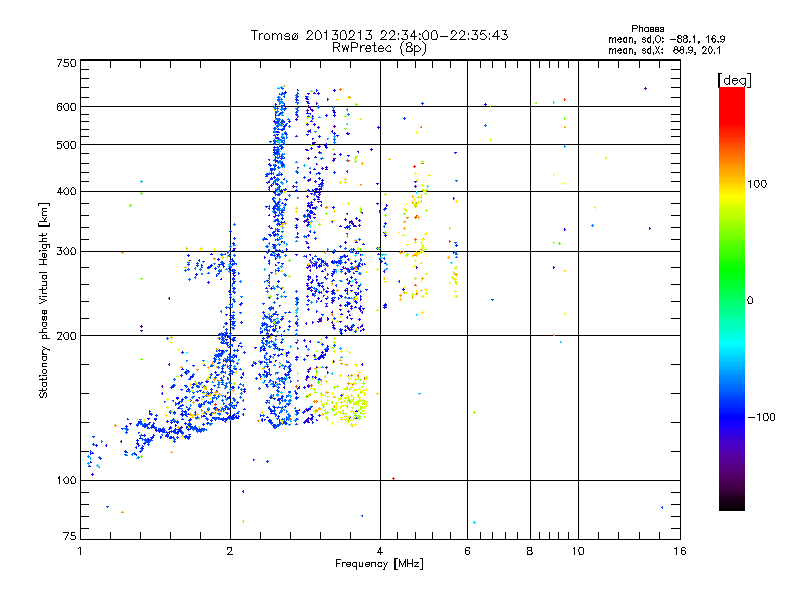800x600 pixels.
Task: Click the y-axis tick label '600'
Action: pyautogui.click(x=67, y=107)
